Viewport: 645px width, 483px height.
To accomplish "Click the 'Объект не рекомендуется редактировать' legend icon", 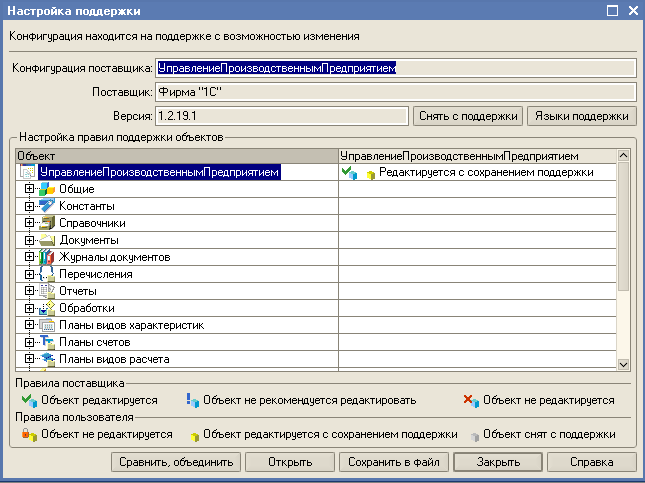I will click(193, 400).
